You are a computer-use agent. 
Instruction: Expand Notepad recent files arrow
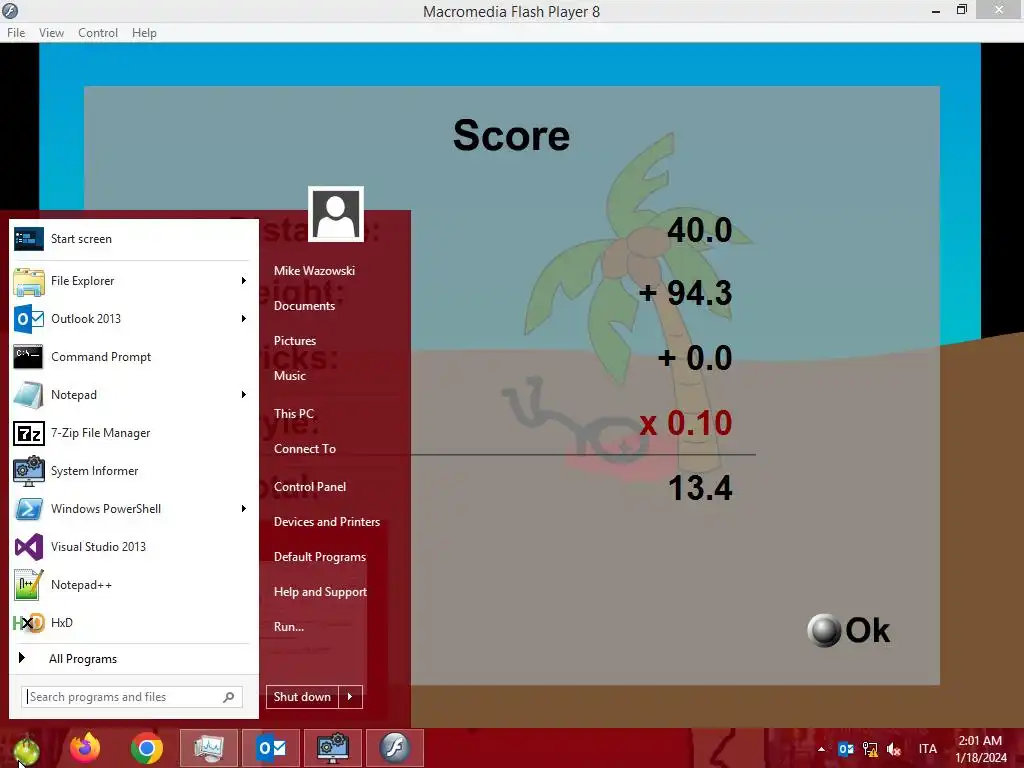244,394
